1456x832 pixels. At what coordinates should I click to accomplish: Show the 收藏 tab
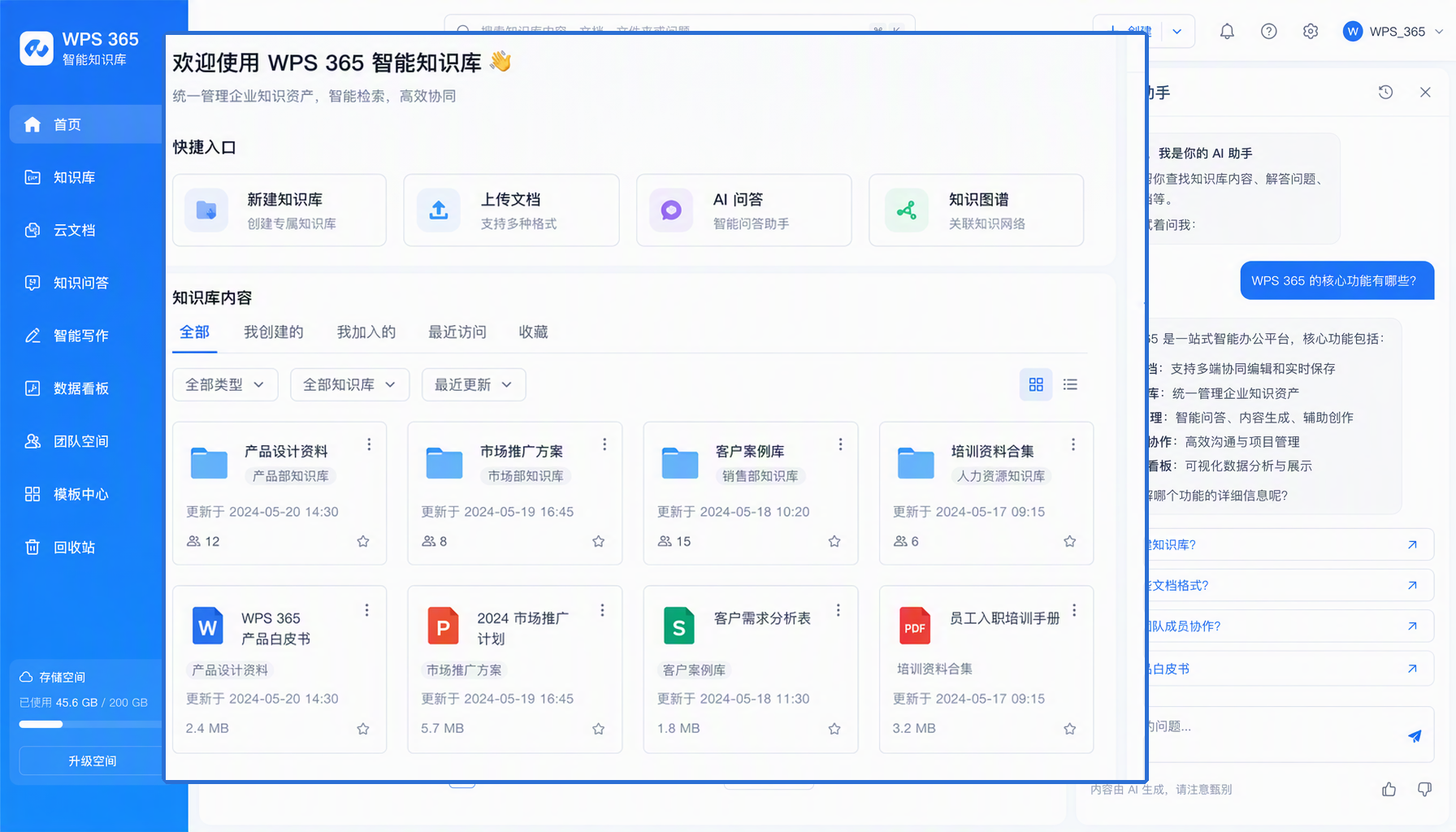(533, 332)
